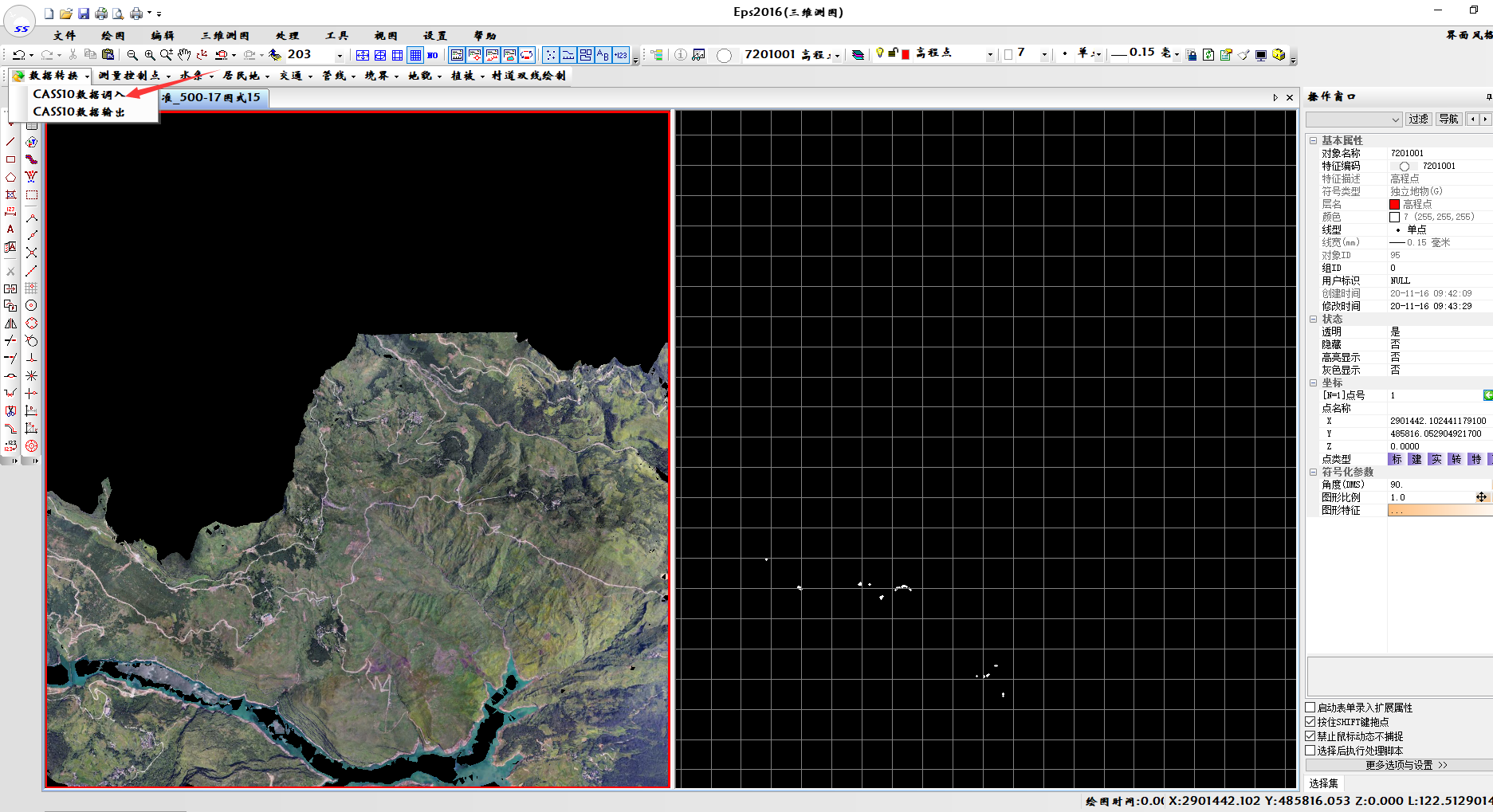Click the layers stack icon in toolbar

(x=858, y=54)
